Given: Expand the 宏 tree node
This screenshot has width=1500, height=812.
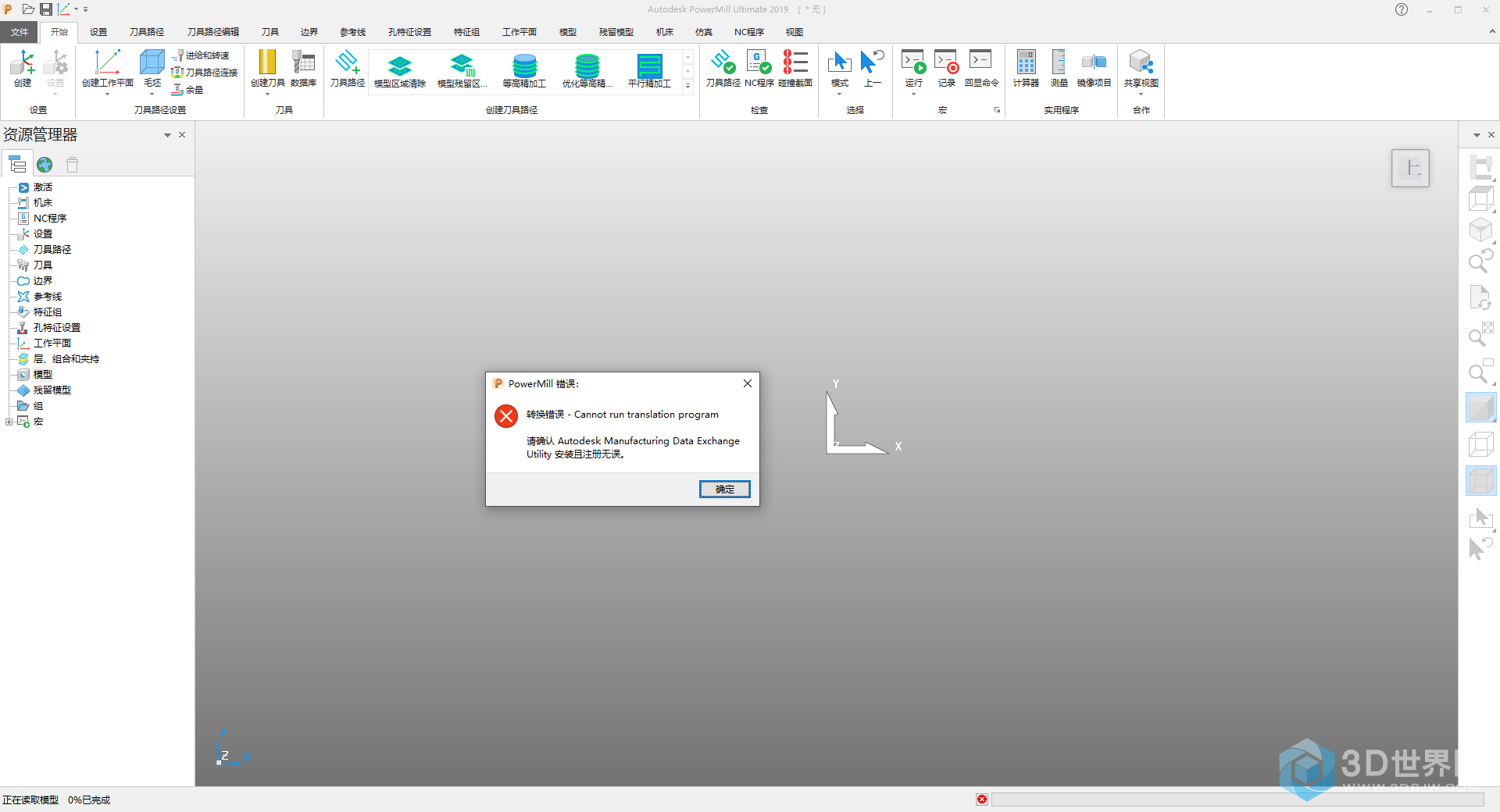Looking at the screenshot, I should pyautogui.click(x=9, y=422).
